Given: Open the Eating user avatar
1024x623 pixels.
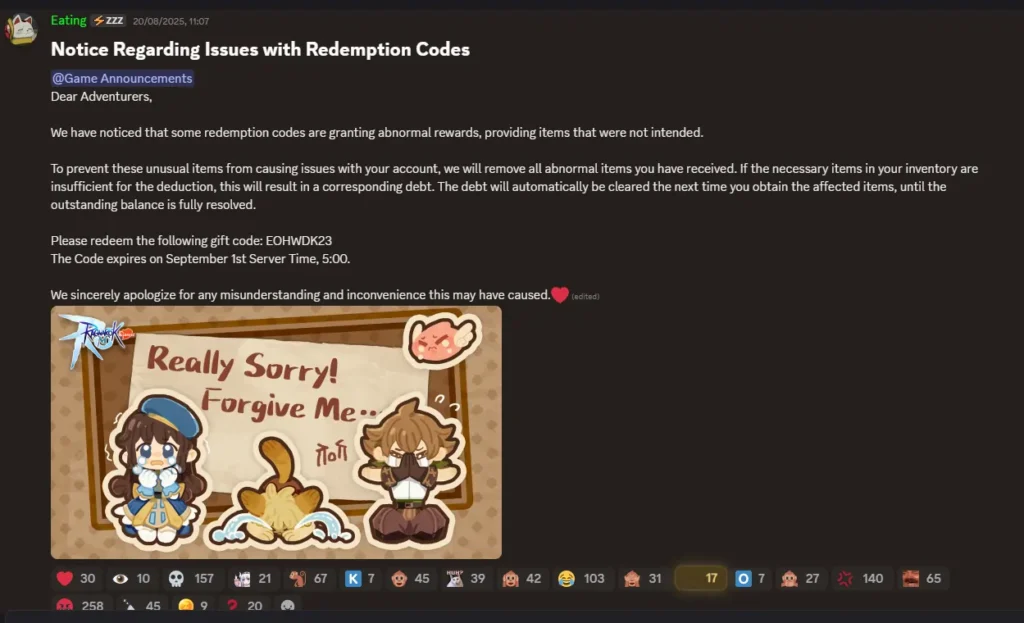Looking at the screenshot, I should (21, 29).
